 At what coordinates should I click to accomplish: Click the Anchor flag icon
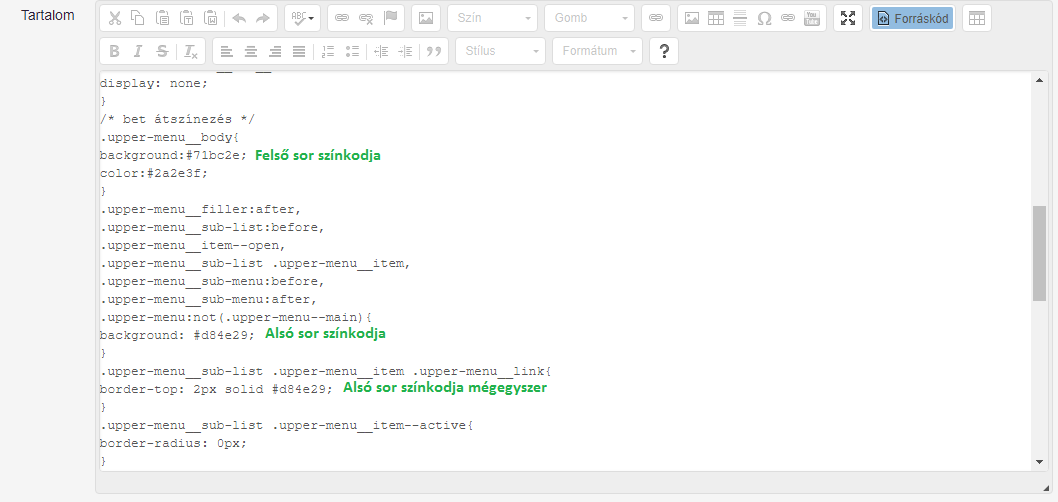pos(391,18)
